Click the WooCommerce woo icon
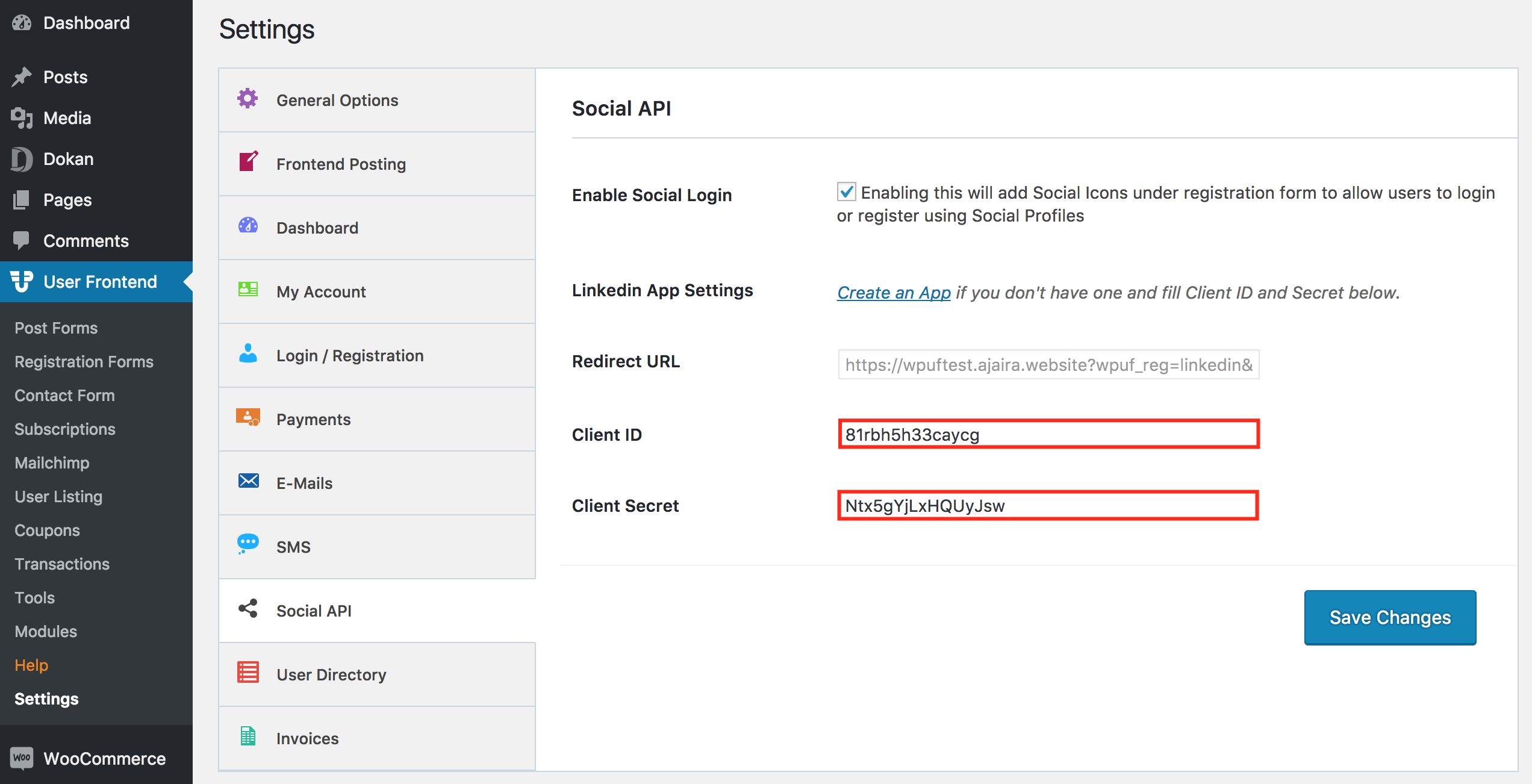Image resolution: width=1532 pixels, height=784 pixels. click(x=22, y=758)
